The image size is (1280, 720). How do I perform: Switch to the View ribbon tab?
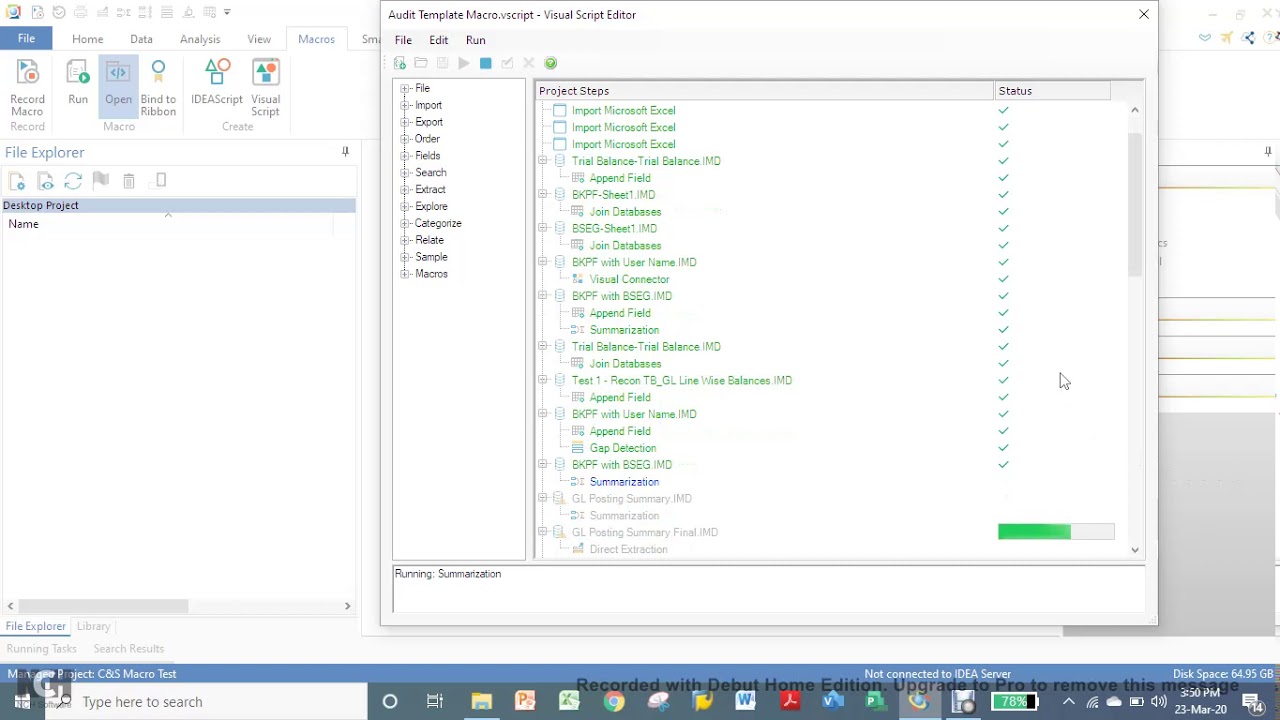click(x=259, y=39)
